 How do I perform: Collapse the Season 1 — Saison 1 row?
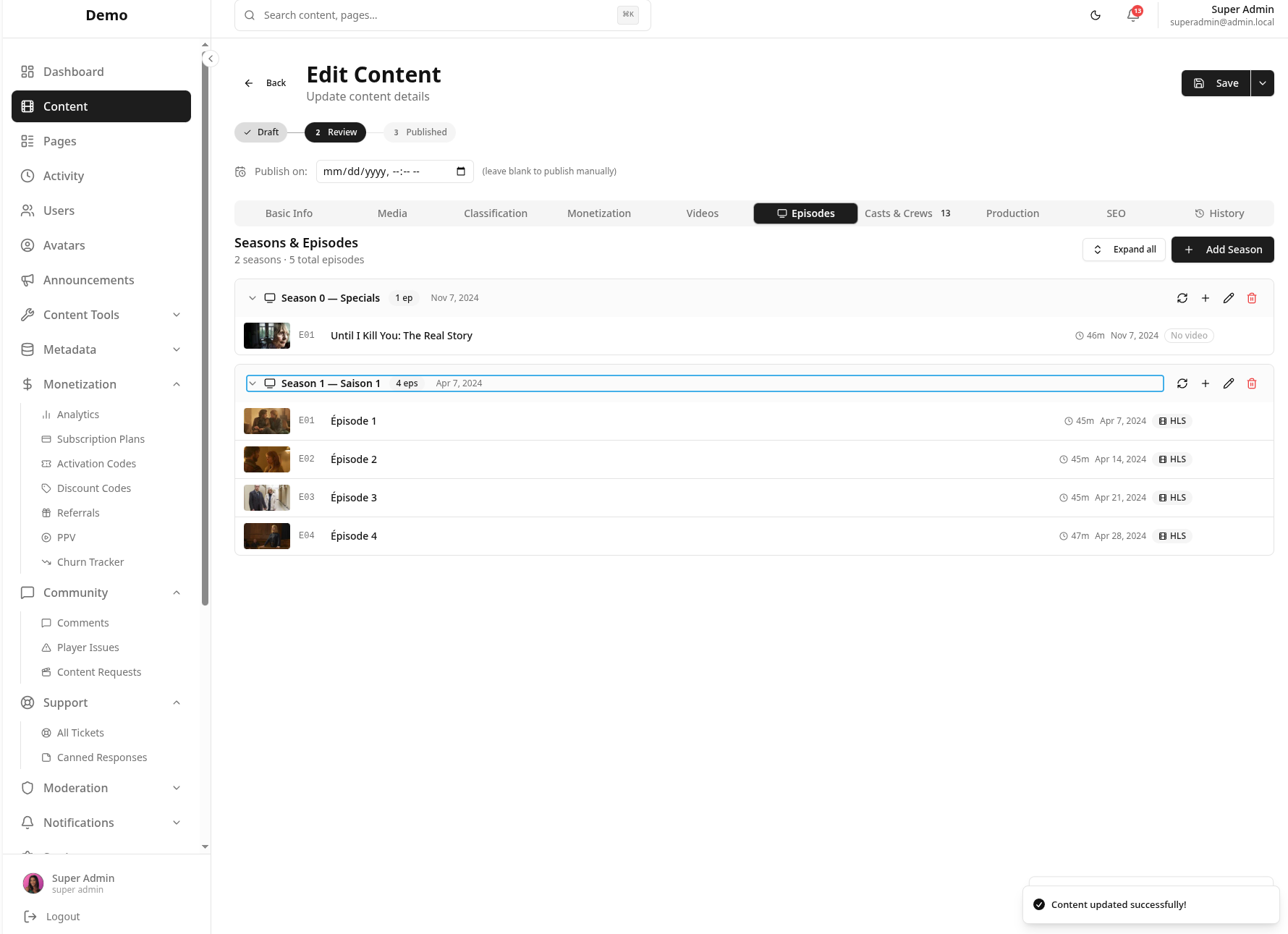click(253, 383)
